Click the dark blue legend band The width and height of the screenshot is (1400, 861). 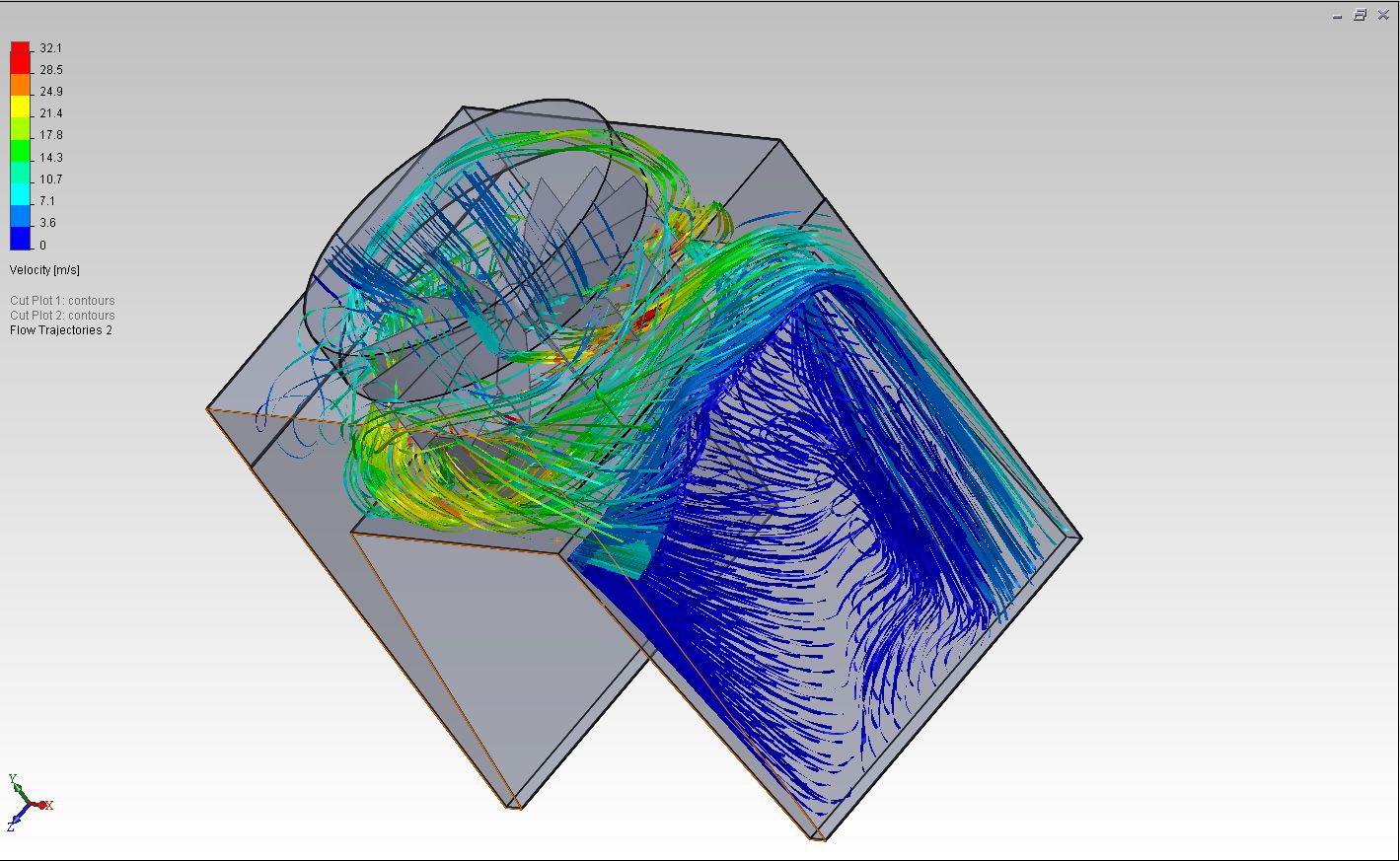(20, 239)
